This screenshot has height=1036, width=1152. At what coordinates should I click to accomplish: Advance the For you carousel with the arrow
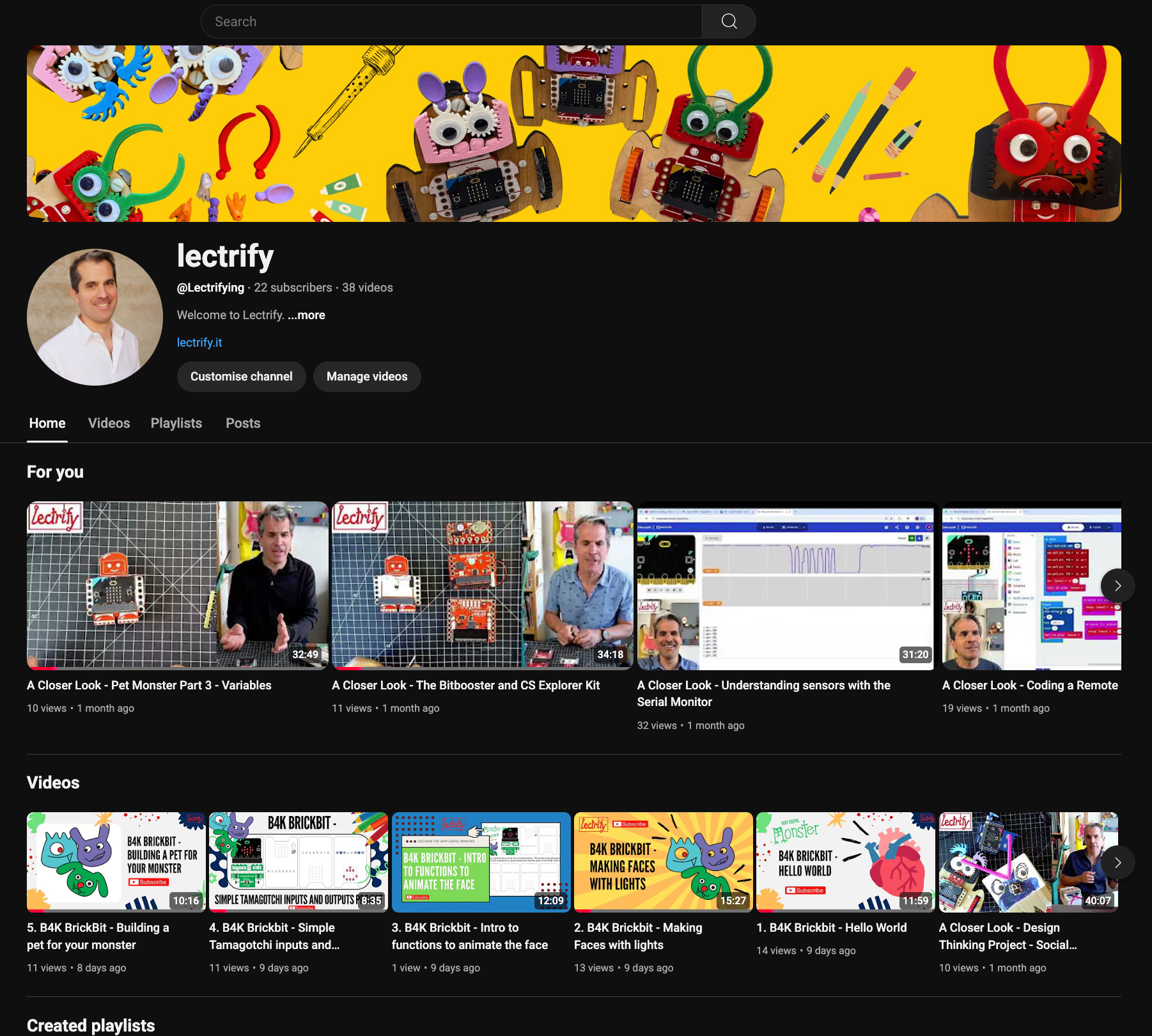tap(1117, 586)
